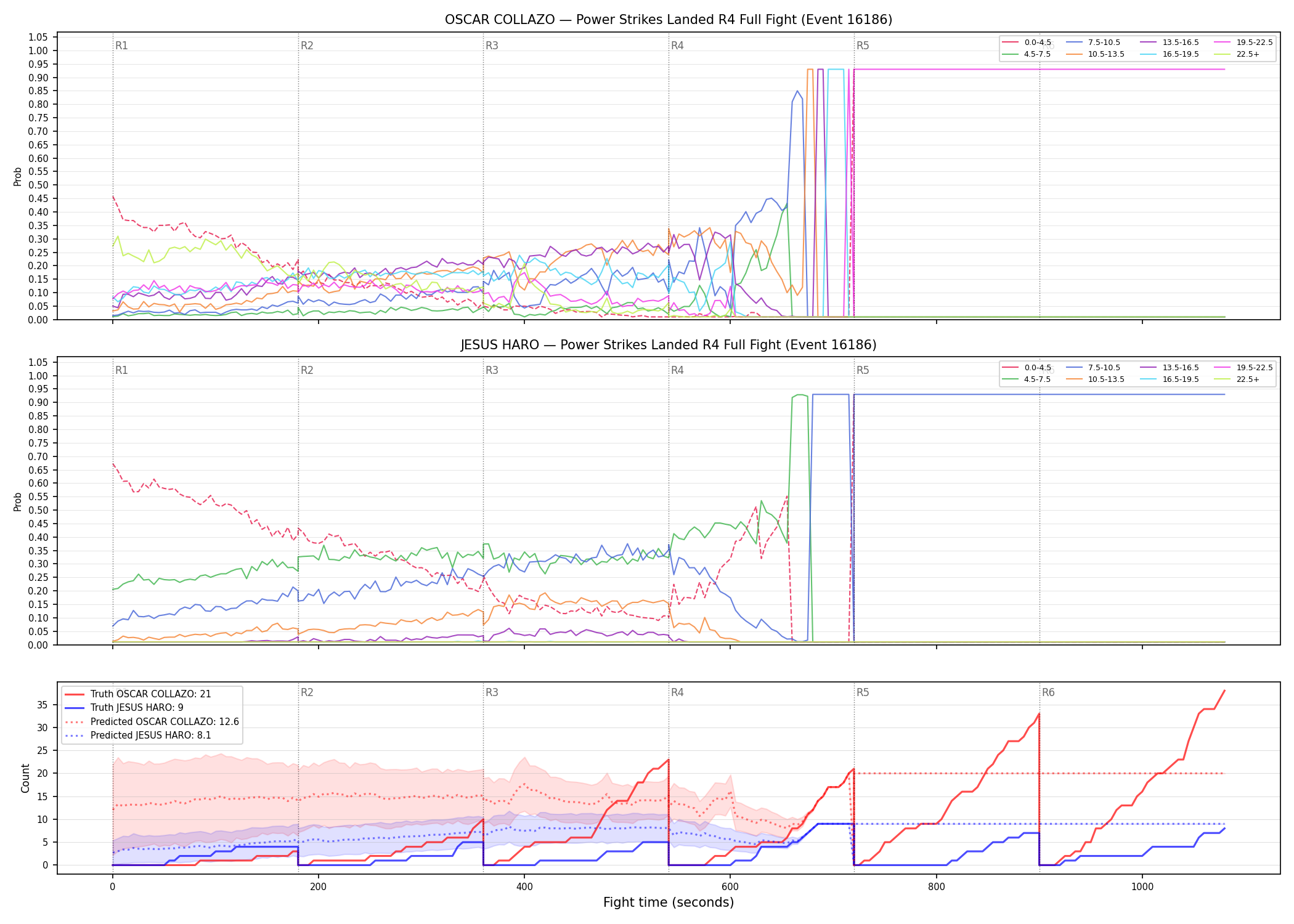Click the R4 round marker in the Count chart
1294x924 pixels.
677,692
